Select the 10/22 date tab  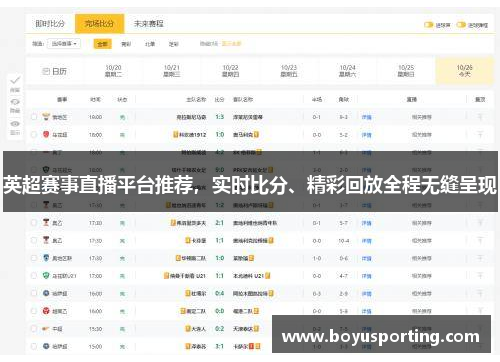[x=230, y=71]
